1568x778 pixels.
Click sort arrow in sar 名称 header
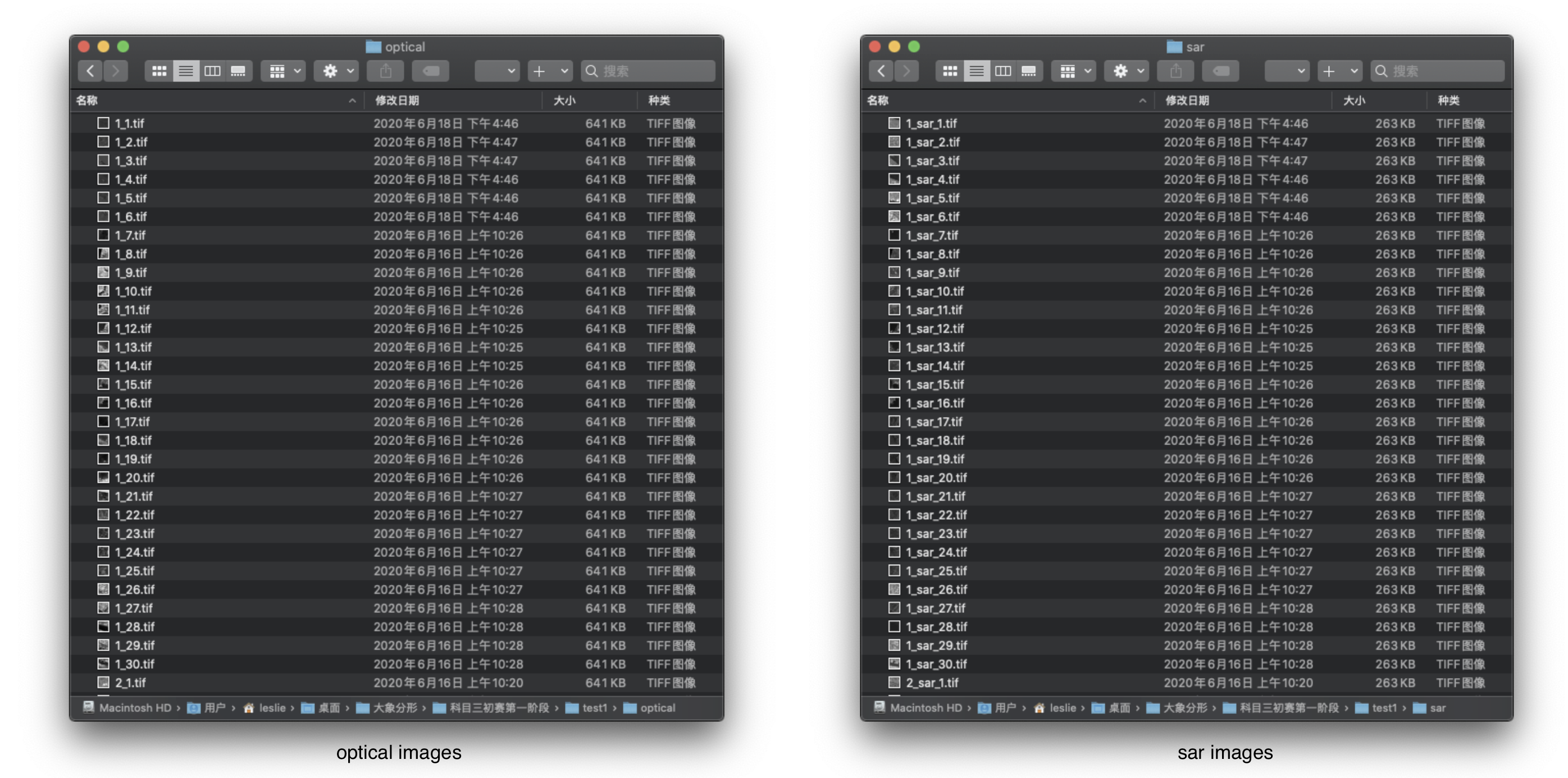click(x=1142, y=100)
